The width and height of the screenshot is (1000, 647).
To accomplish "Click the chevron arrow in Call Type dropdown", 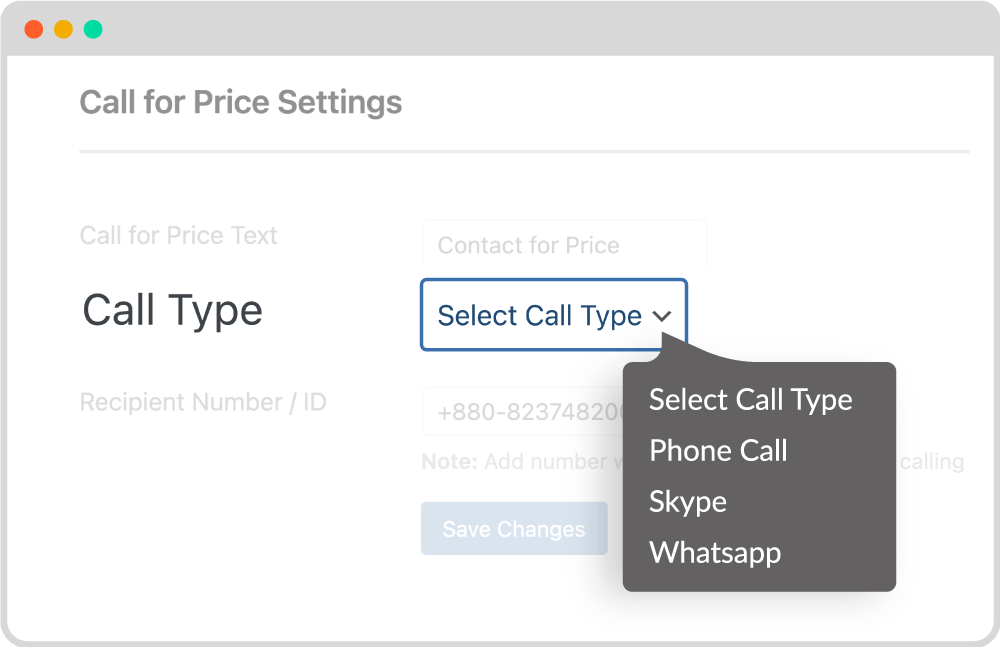I will click(x=662, y=316).
